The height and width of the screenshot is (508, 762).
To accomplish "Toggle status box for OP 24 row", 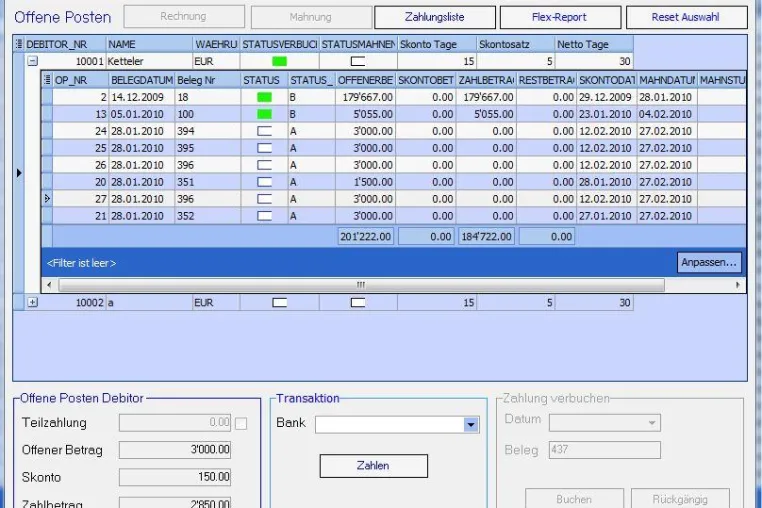I will point(264,131).
